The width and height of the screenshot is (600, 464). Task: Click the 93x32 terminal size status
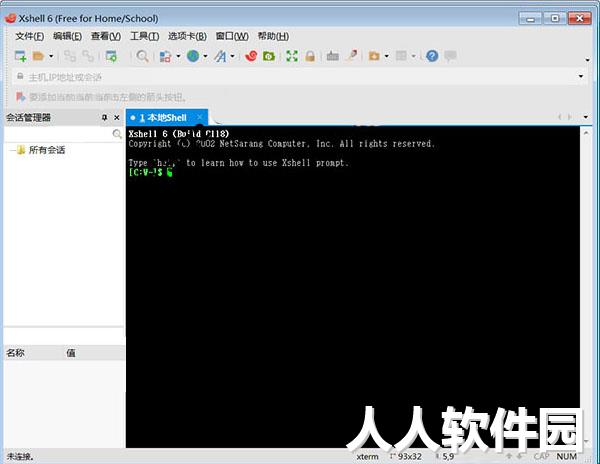[409, 457]
